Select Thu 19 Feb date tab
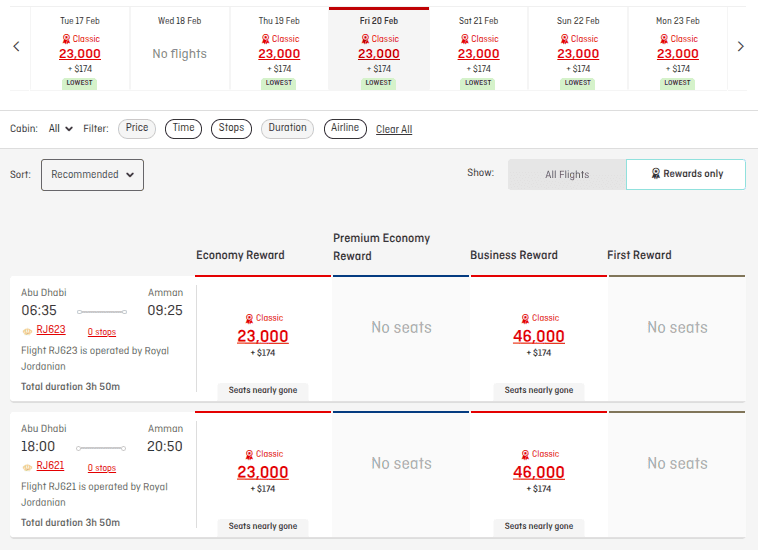This screenshot has height=550, width=758. [x=279, y=49]
